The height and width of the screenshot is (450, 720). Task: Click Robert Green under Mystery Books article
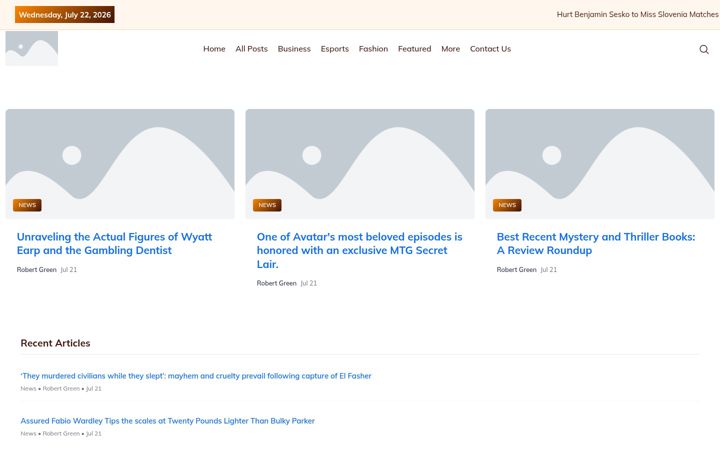pyautogui.click(x=516, y=270)
